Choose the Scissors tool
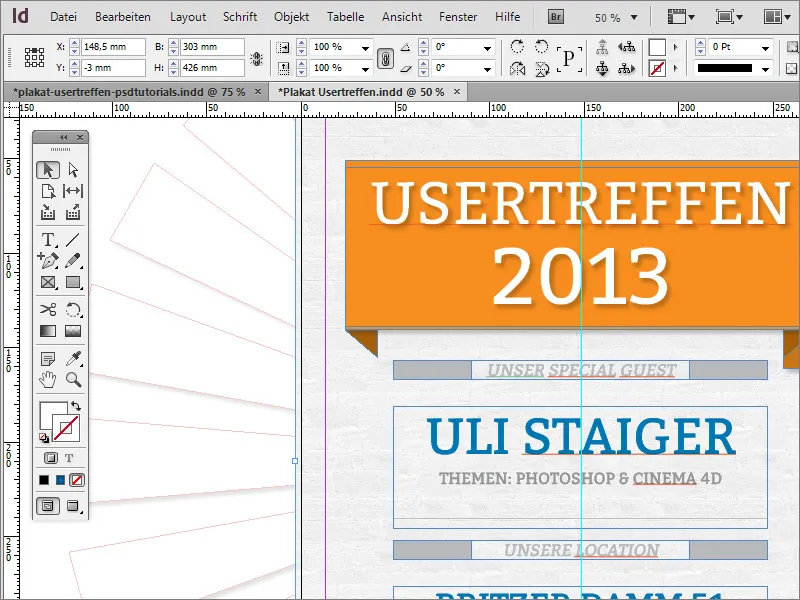Image resolution: width=800 pixels, height=600 pixels. 48,309
